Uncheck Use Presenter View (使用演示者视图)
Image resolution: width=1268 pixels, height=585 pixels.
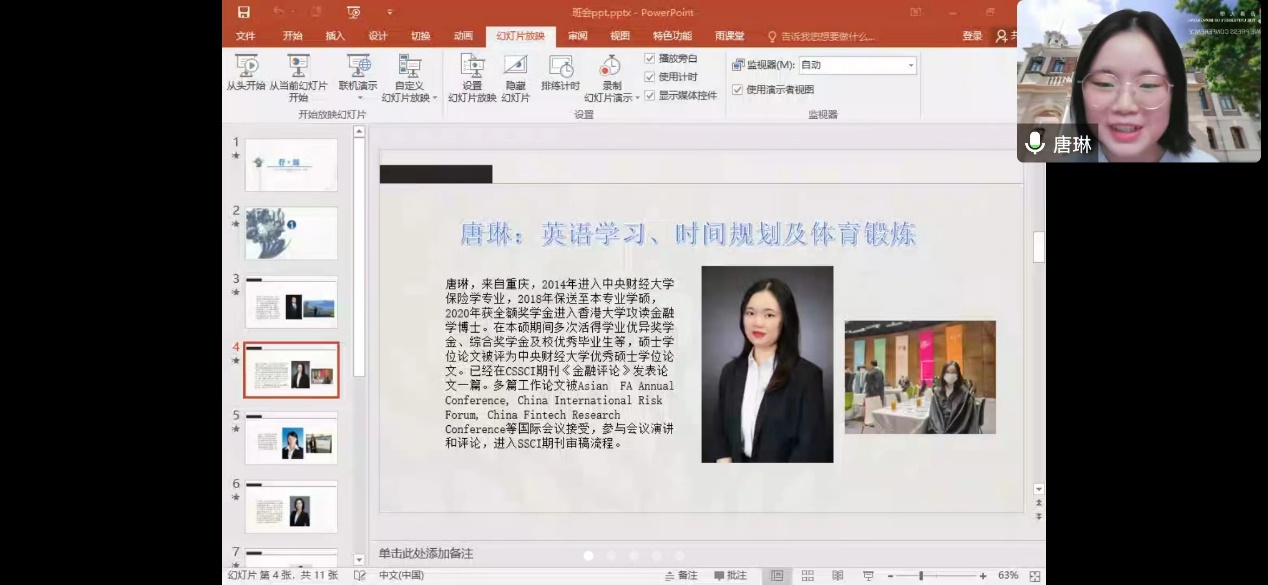[738, 90]
